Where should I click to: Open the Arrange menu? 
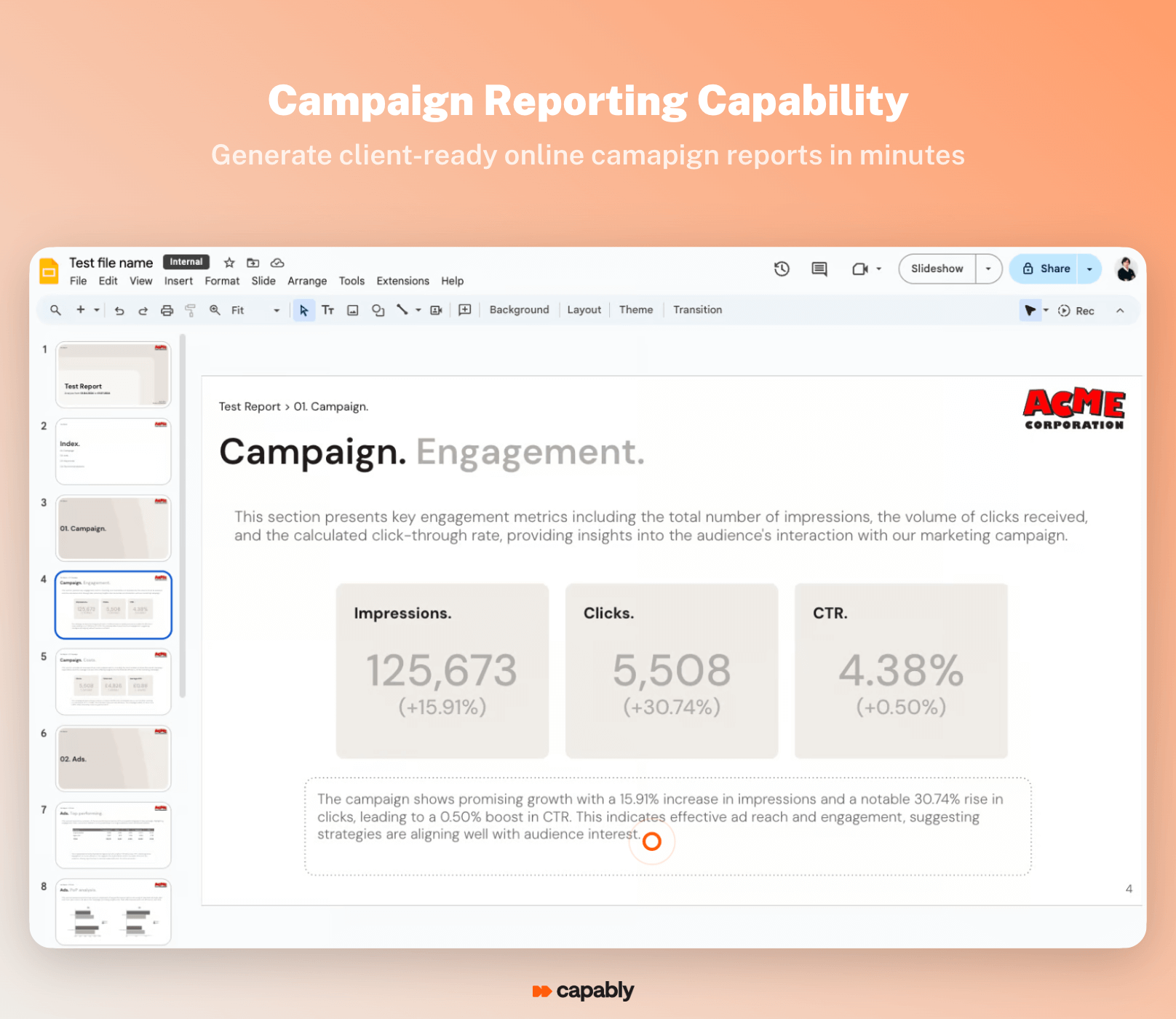[307, 281]
